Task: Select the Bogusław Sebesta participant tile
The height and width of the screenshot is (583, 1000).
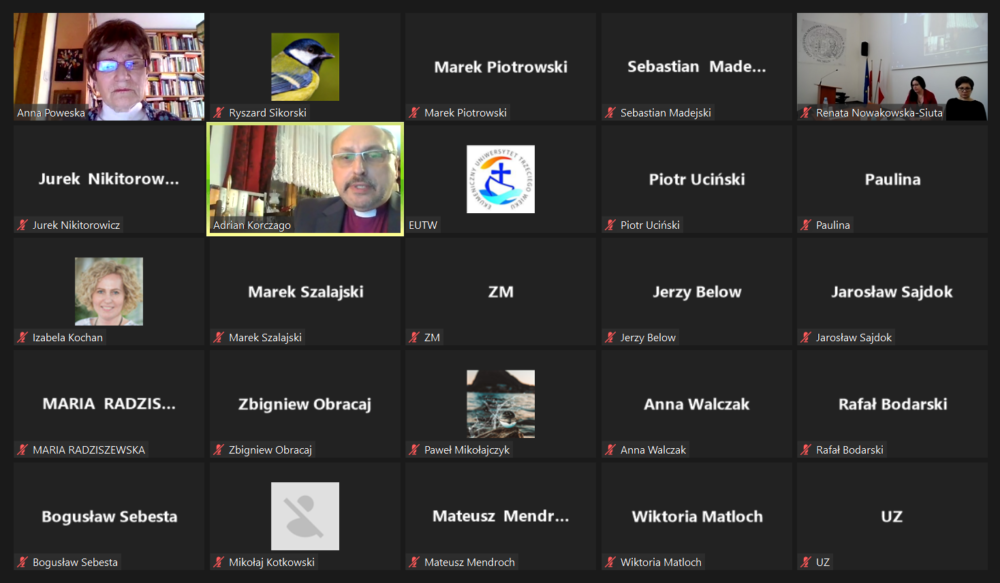Action: [x=109, y=516]
